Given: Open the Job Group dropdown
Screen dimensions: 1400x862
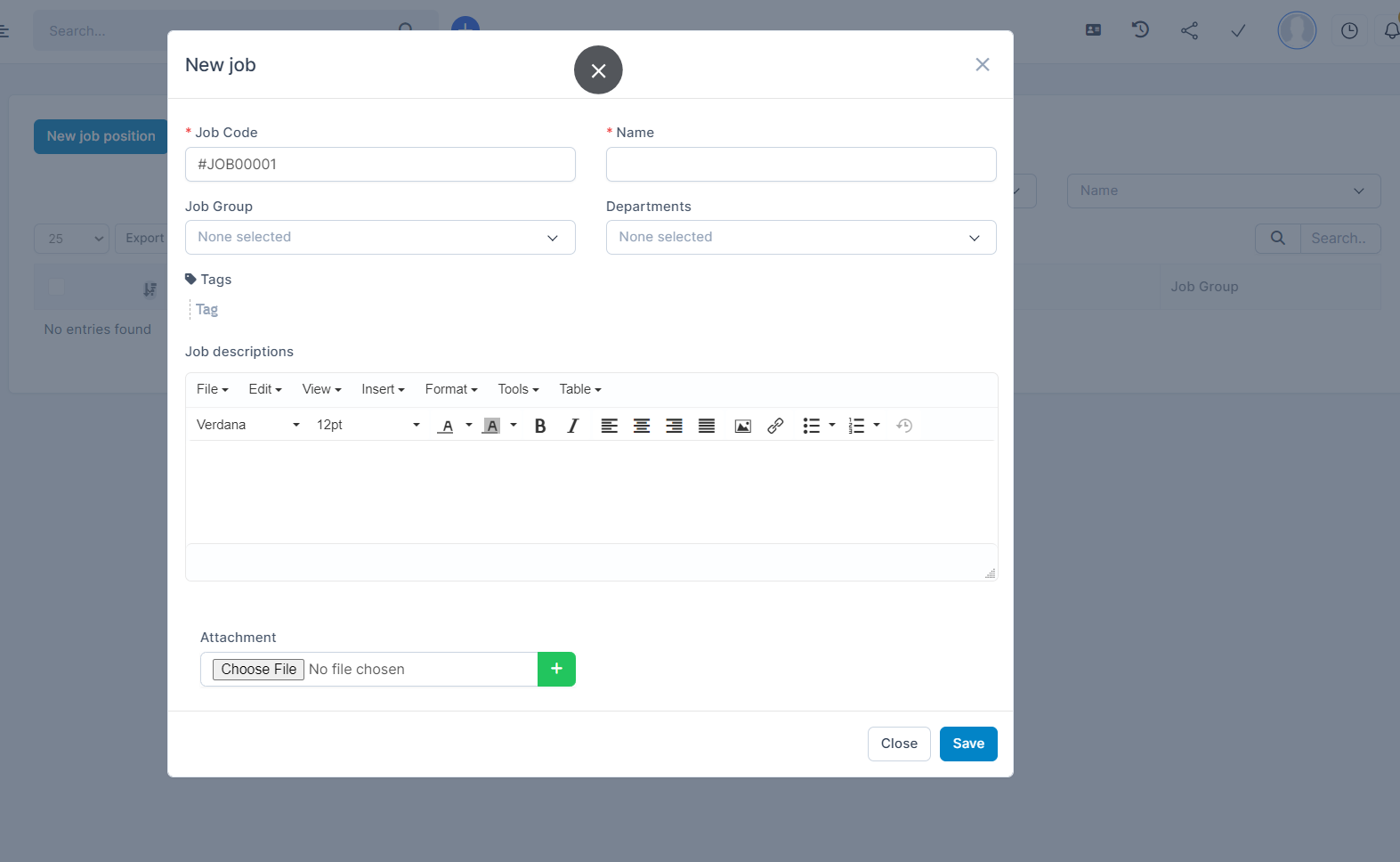Looking at the screenshot, I should (380, 237).
